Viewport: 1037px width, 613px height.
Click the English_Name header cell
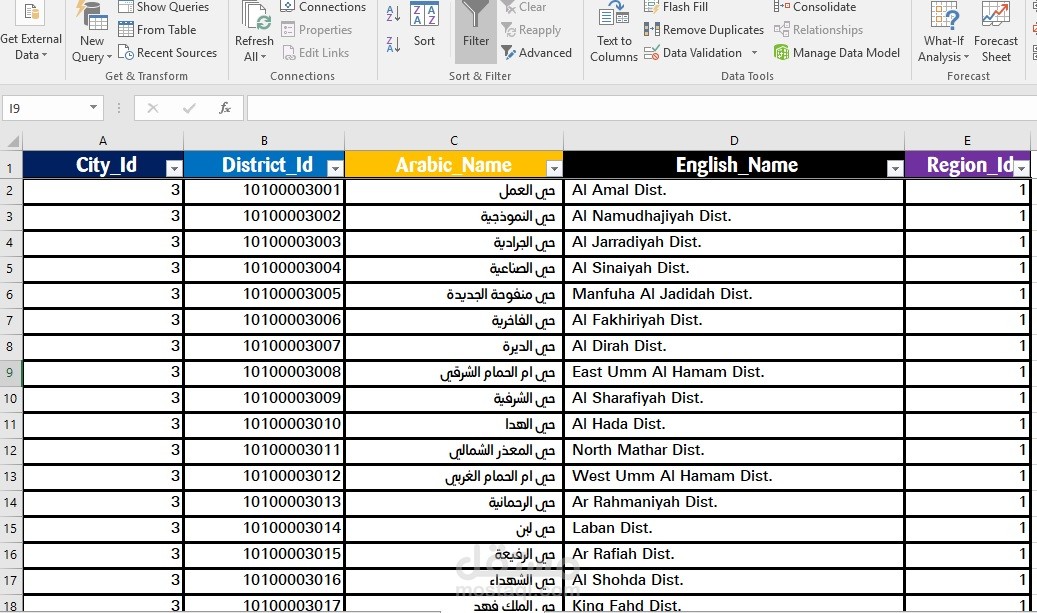coord(734,165)
